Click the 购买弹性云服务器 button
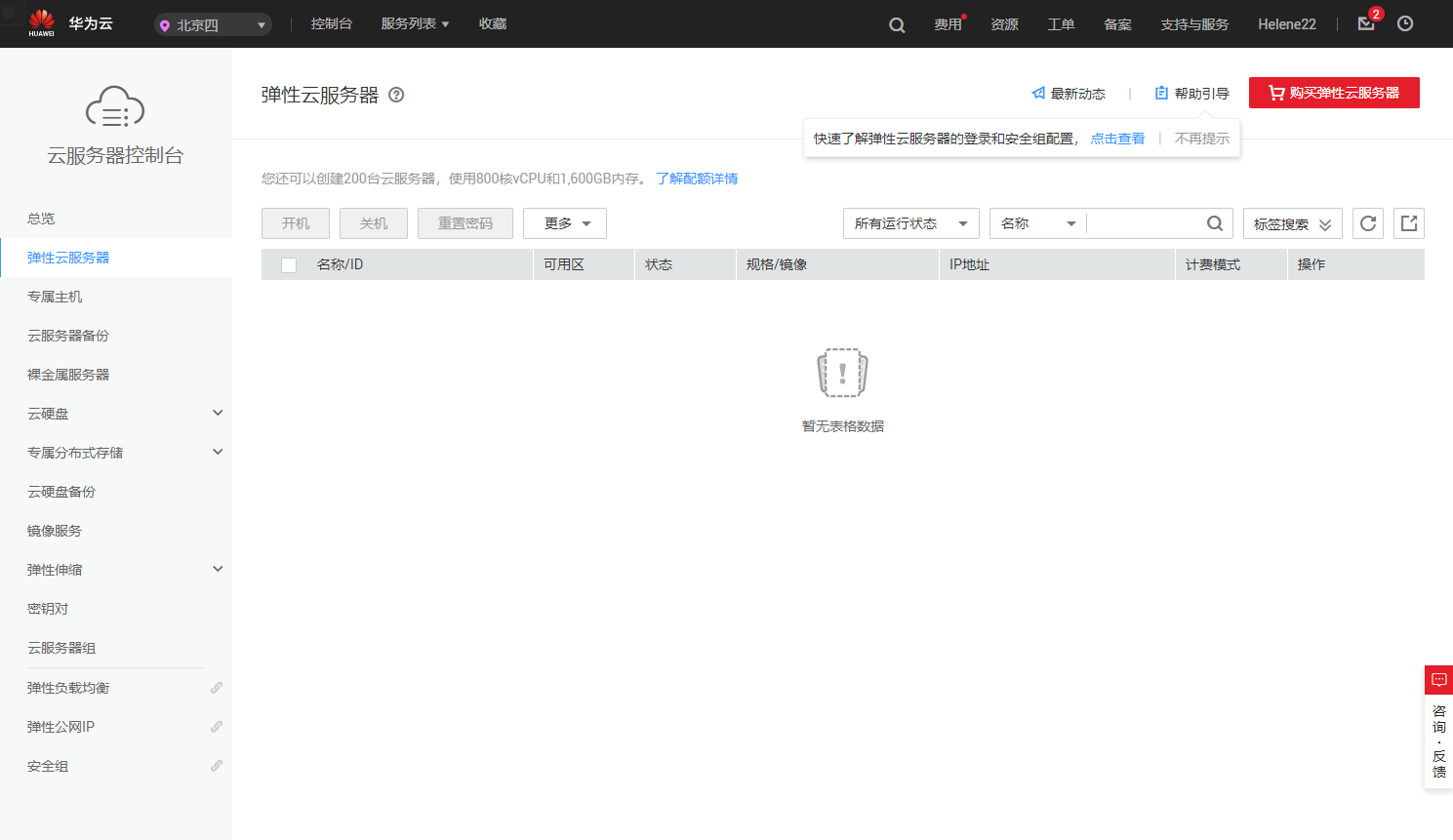 pos(1334,93)
